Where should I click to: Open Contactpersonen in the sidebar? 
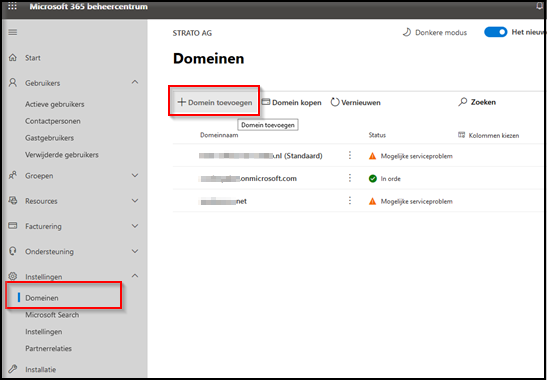click(53, 121)
